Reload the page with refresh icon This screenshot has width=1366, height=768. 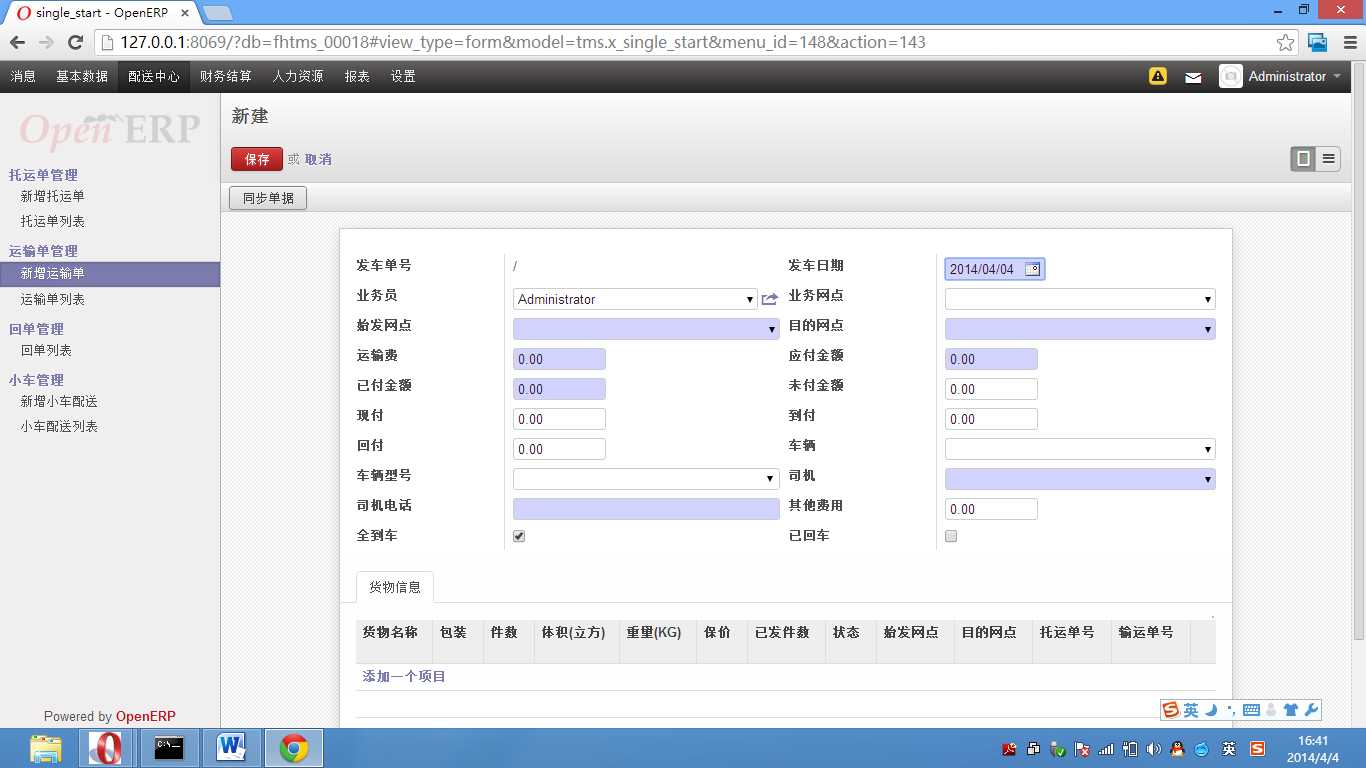click(75, 42)
